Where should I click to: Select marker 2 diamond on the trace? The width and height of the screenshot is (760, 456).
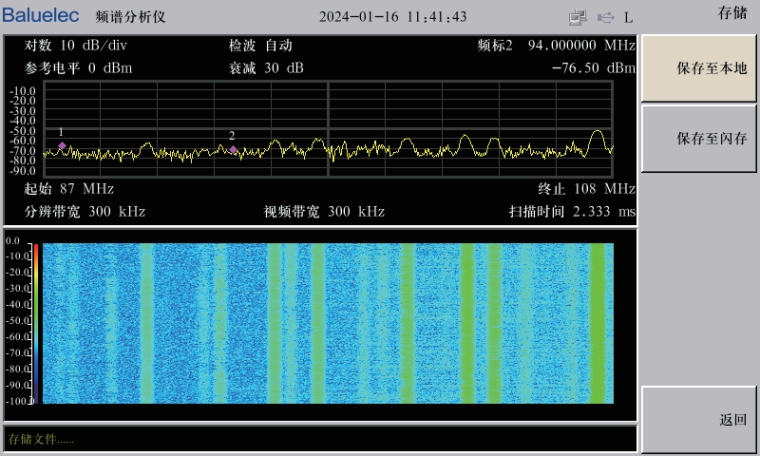[x=233, y=150]
